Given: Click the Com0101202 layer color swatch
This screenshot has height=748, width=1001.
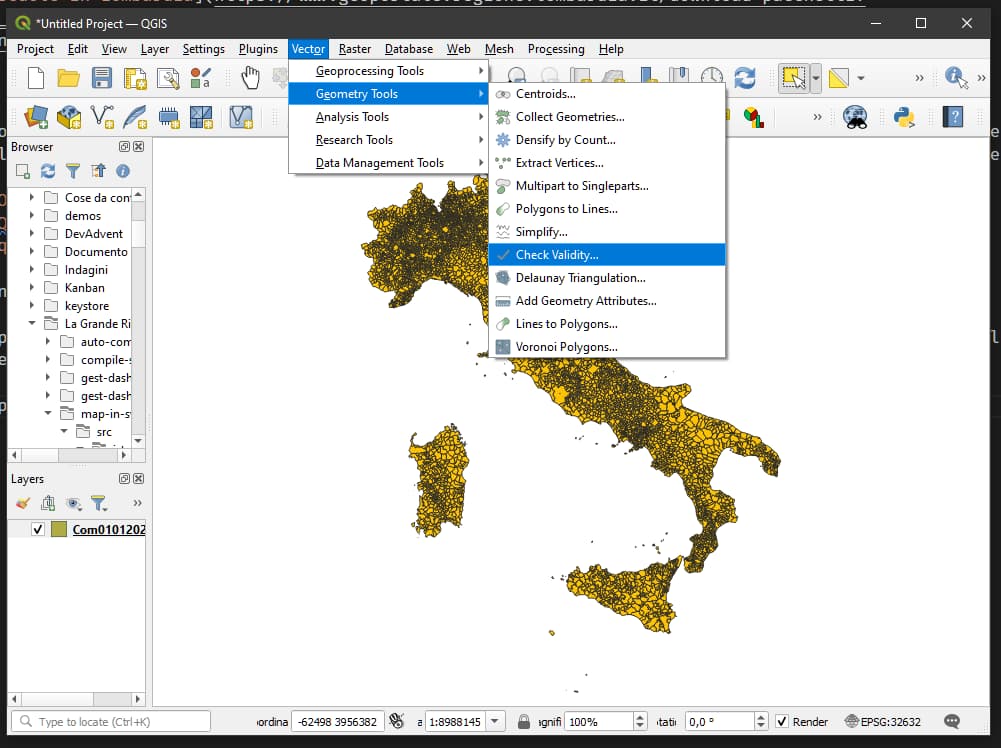Looking at the screenshot, I should click(59, 529).
